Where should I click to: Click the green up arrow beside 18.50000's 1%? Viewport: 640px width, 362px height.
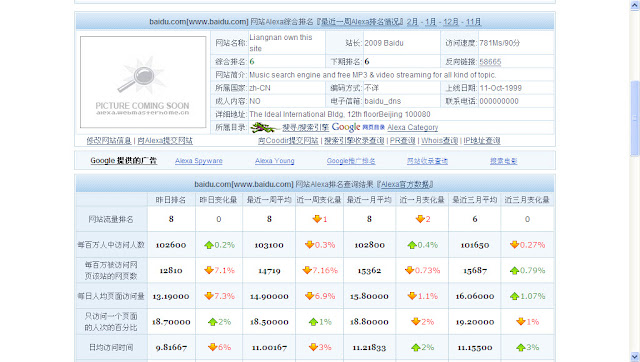313,322
